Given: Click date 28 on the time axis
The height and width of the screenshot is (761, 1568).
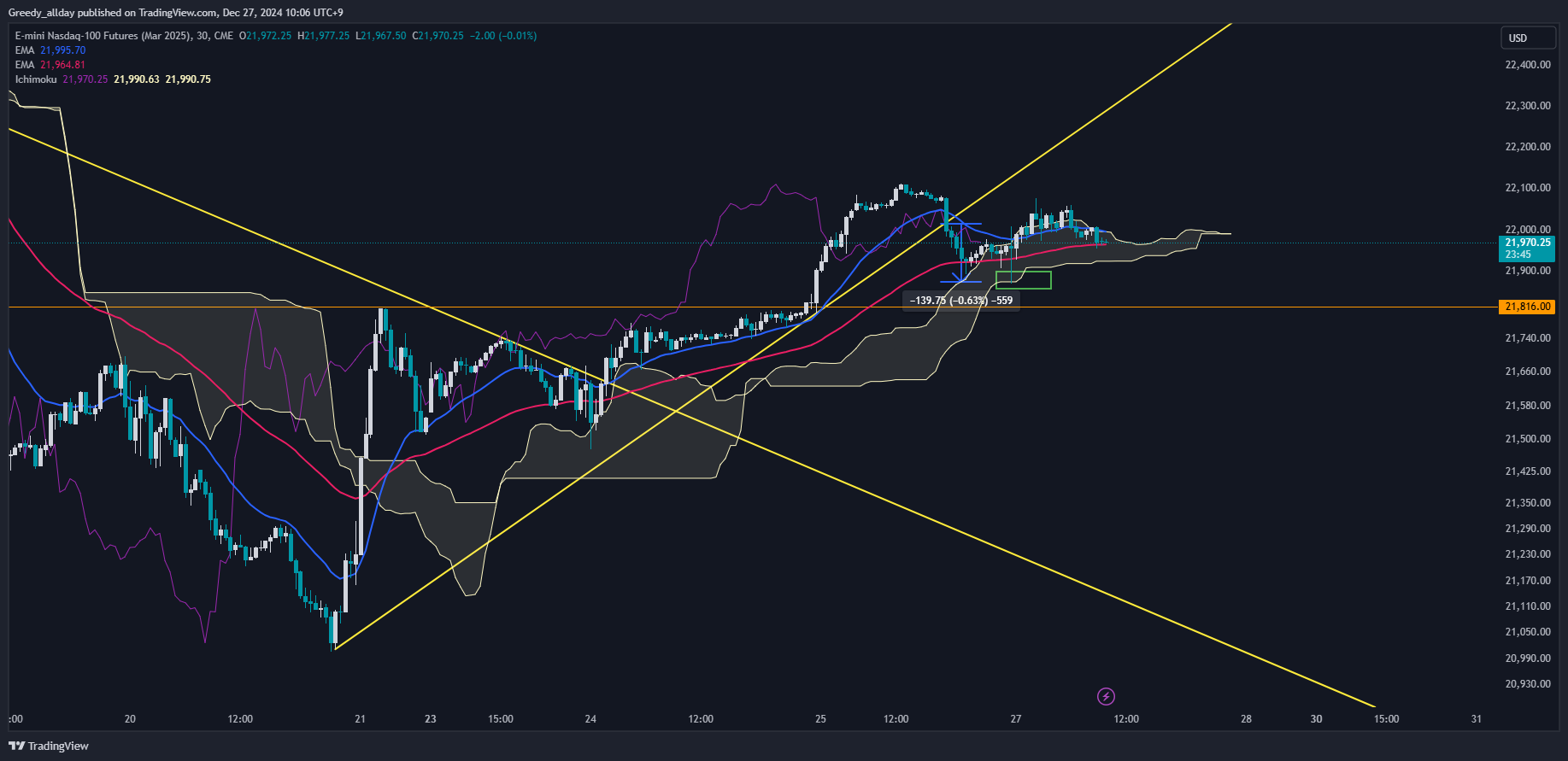Looking at the screenshot, I should point(1246,719).
